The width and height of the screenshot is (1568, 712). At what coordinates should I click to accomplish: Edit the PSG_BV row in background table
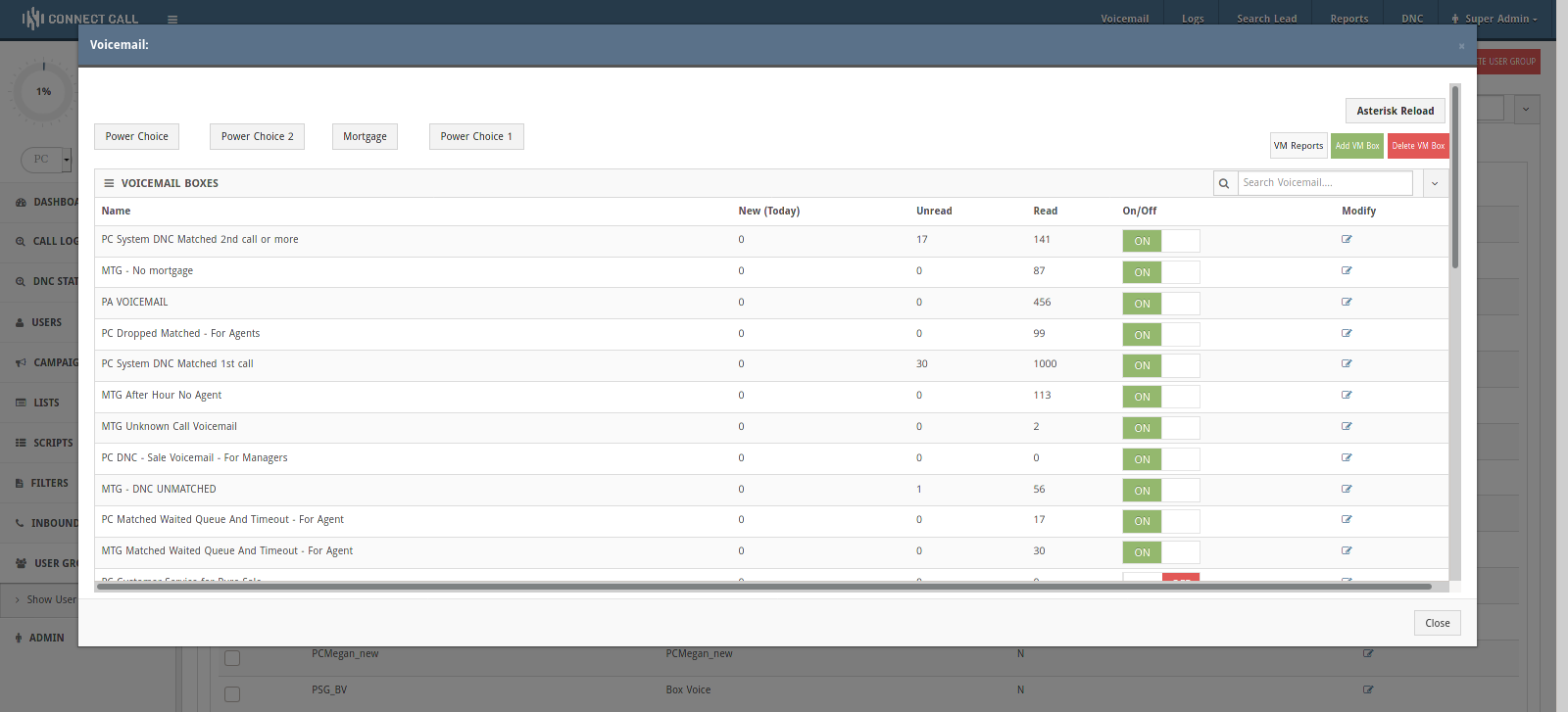click(1368, 689)
